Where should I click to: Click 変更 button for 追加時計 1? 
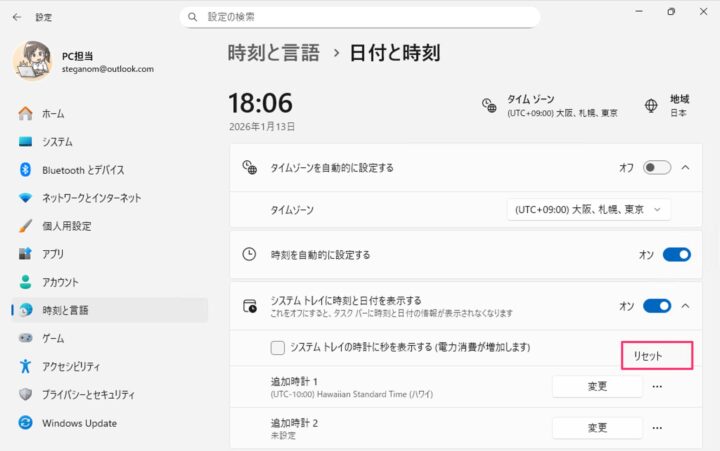(597, 386)
